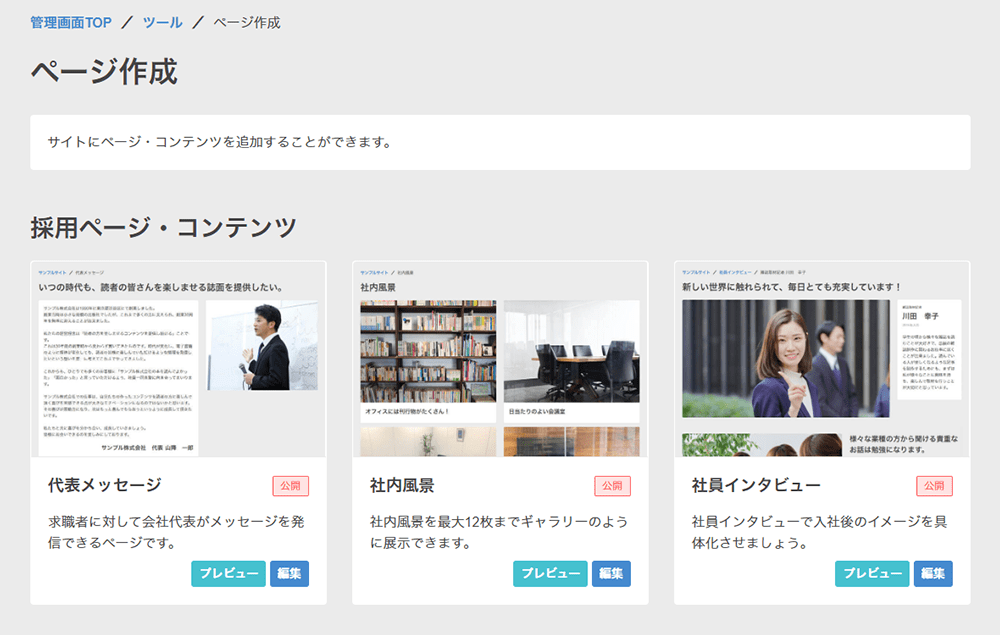Click the ページ作成 breadcrumb text

[x=247, y=22]
